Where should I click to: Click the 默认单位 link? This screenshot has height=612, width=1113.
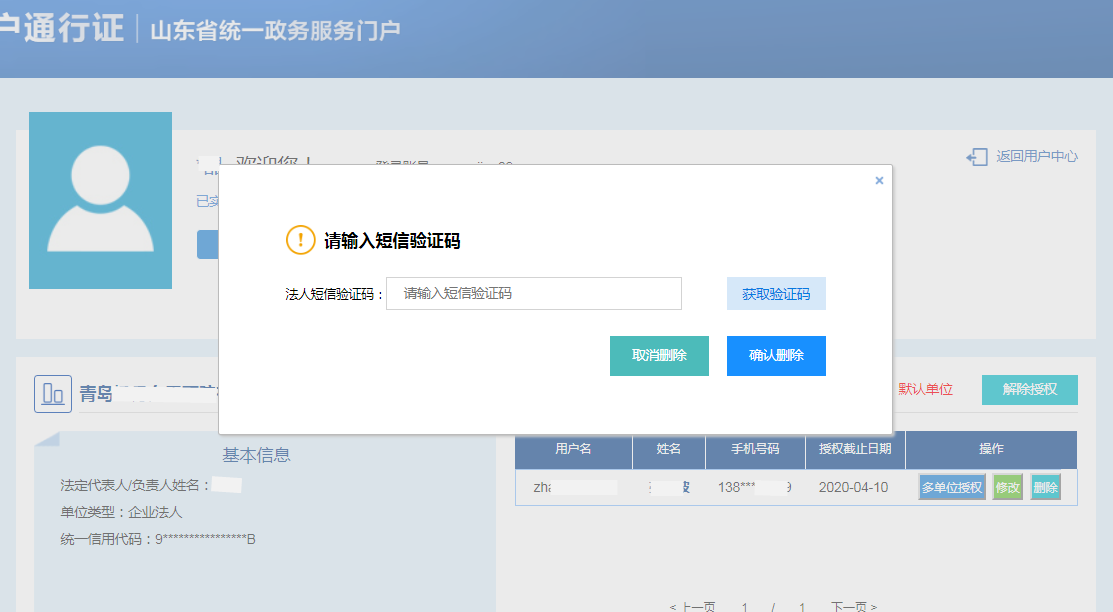click(924, 390)
